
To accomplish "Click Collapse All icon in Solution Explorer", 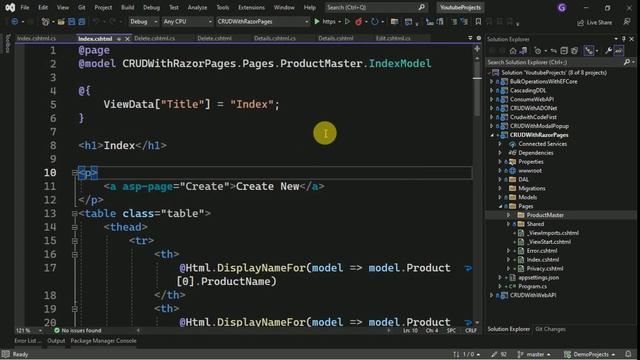I will (x=564, y=51).
